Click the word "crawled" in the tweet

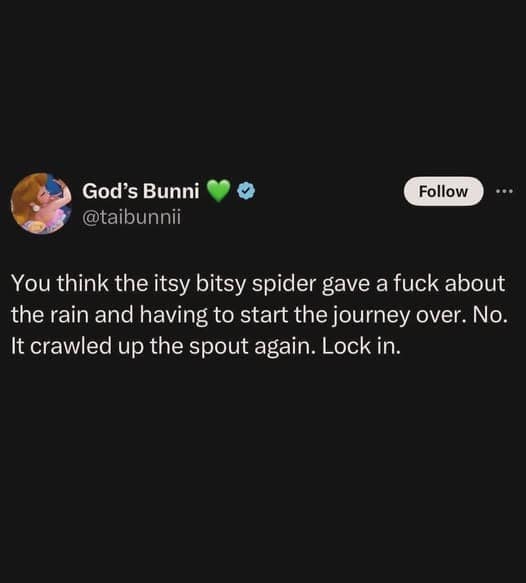[71, 347]
